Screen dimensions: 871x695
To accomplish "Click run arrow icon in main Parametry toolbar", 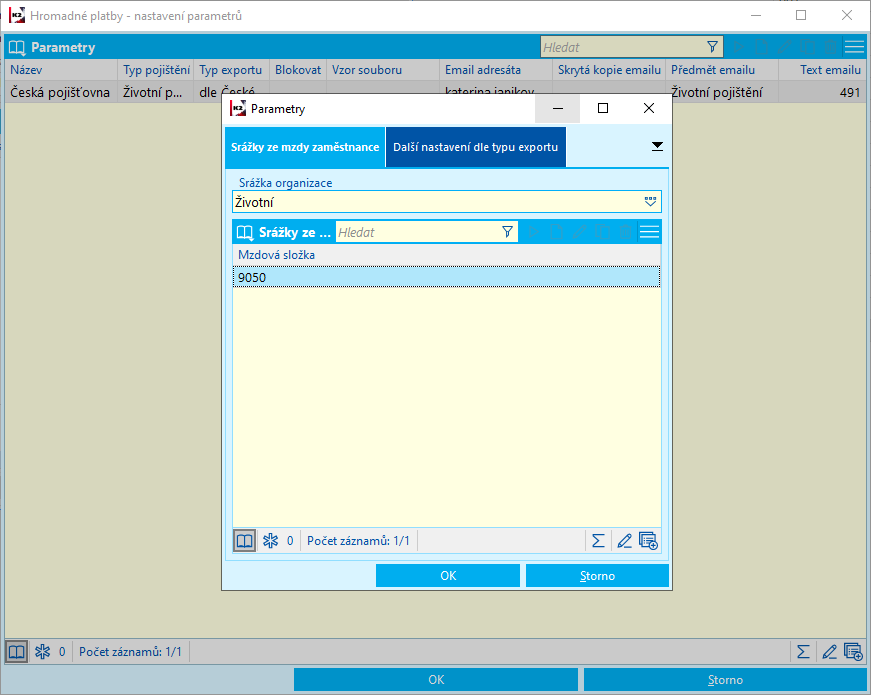I will coord(739,48).
